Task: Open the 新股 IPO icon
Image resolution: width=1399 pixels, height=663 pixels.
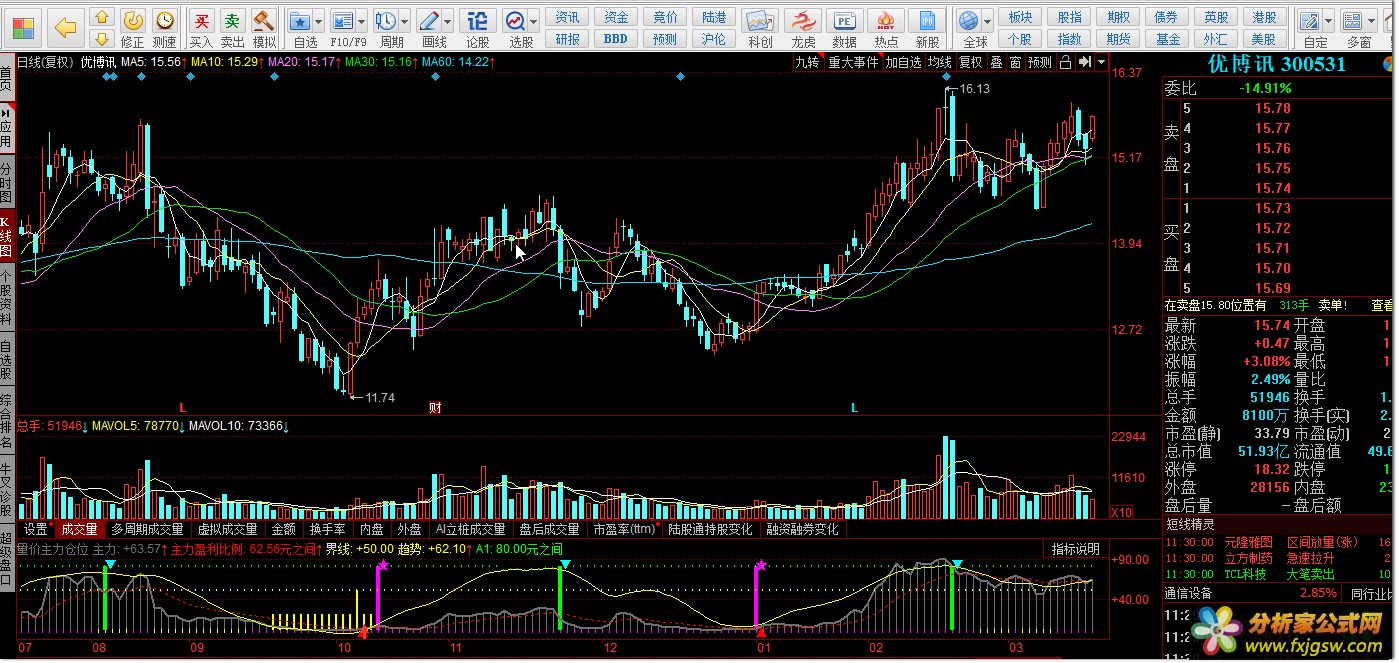Action: tap(928, 22)
